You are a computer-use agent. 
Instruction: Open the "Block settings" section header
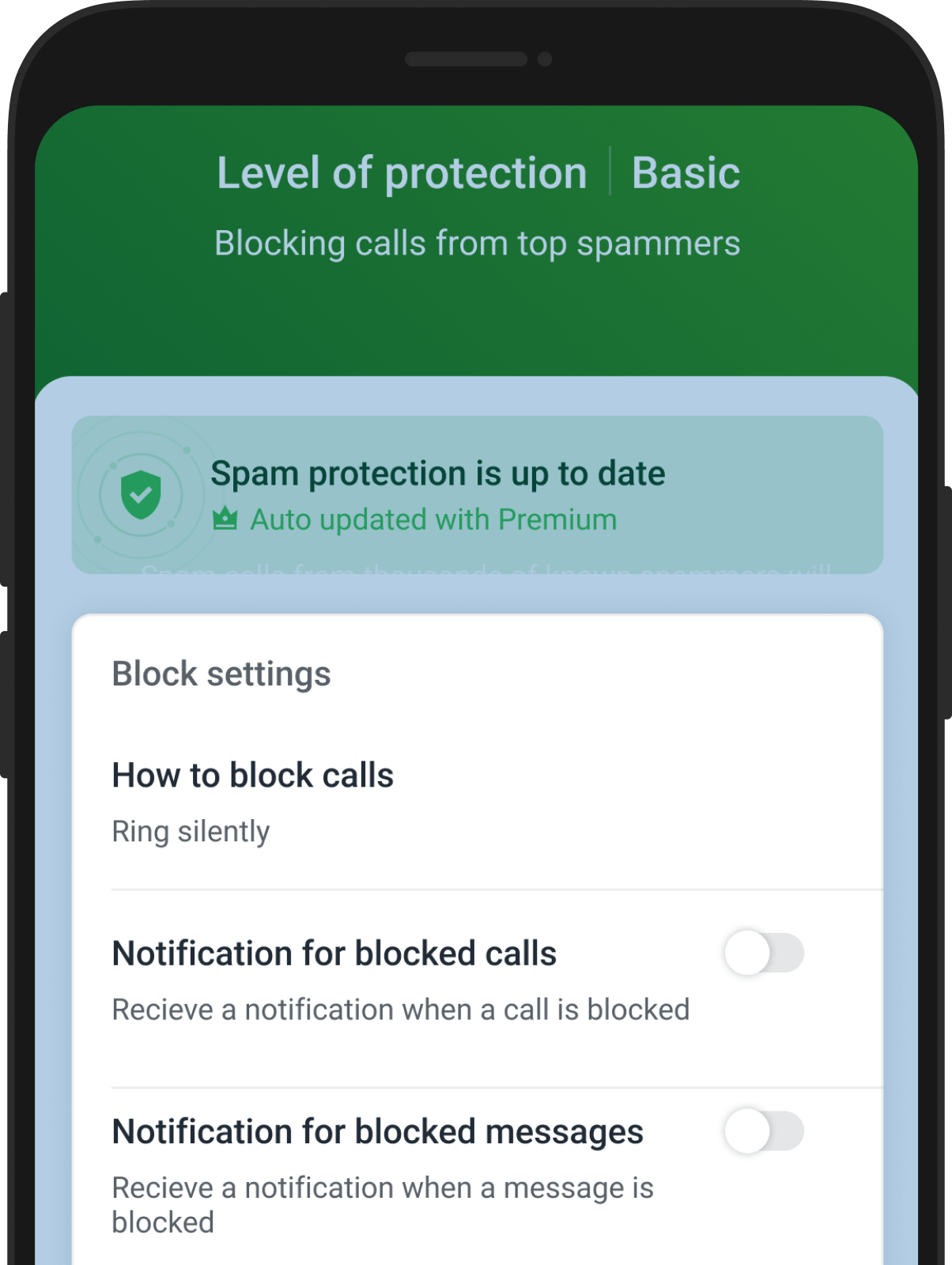click(221, 674)
